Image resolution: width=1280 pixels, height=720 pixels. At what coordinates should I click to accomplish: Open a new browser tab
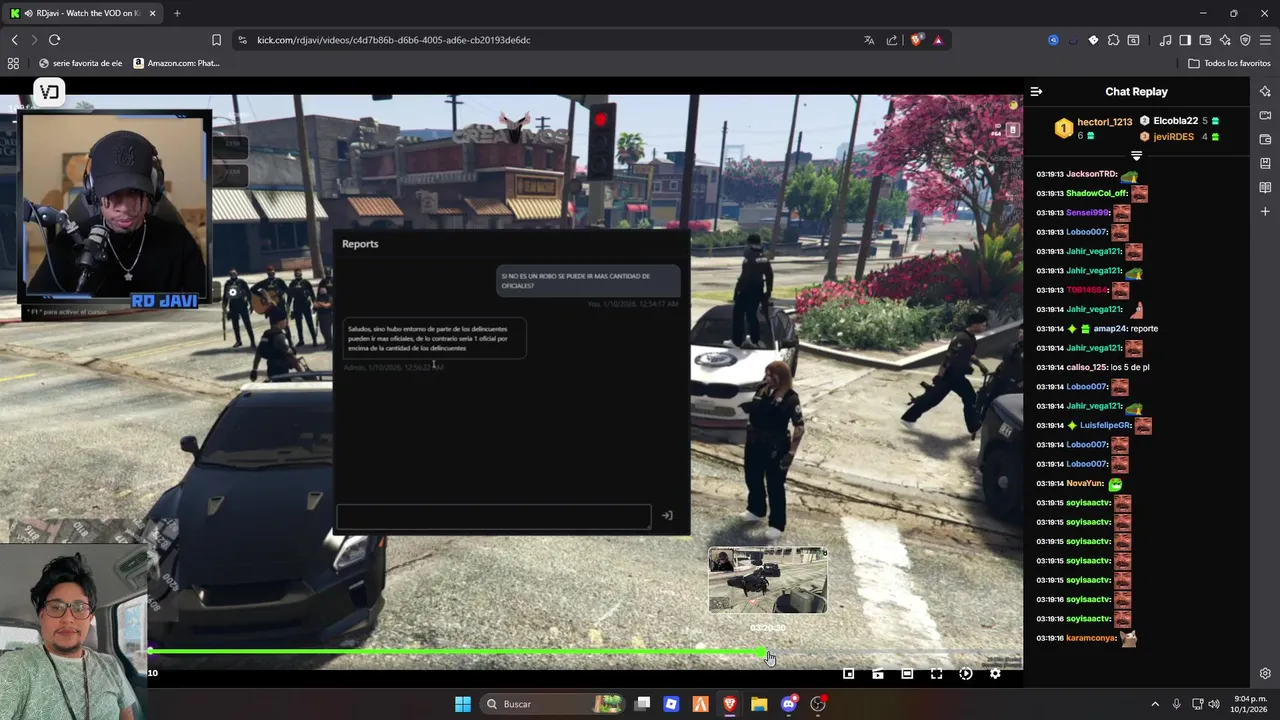coord(177,13)
